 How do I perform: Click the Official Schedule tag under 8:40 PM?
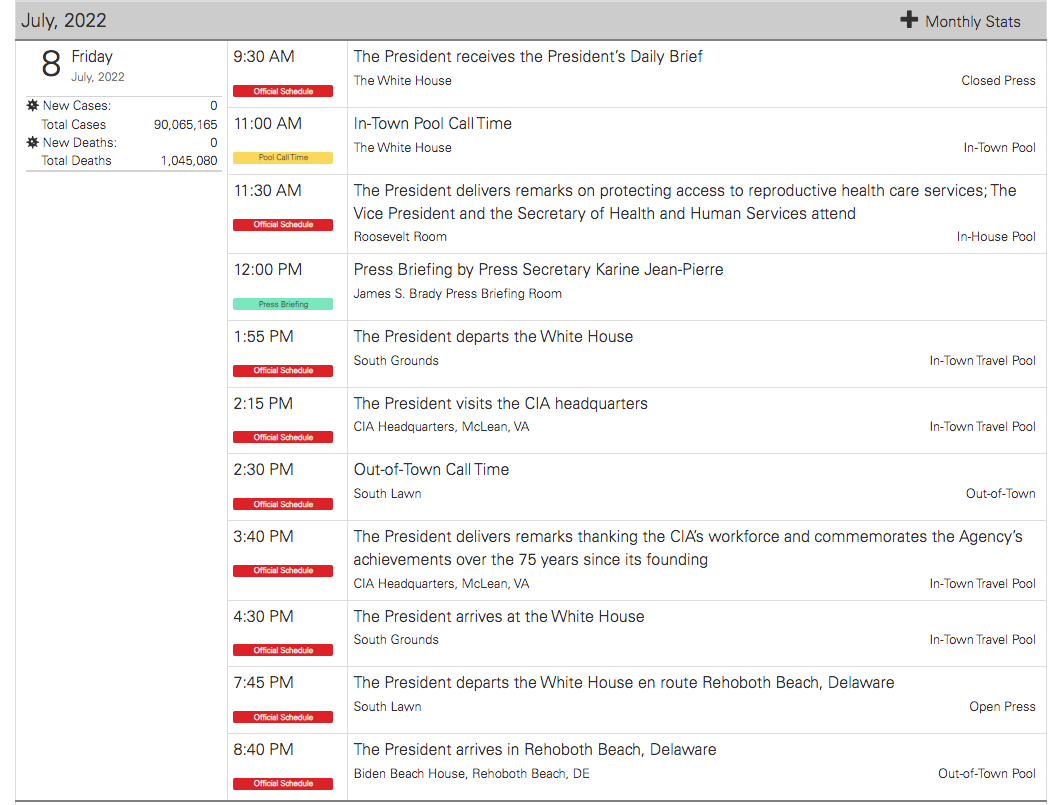(x=283, y=784)
